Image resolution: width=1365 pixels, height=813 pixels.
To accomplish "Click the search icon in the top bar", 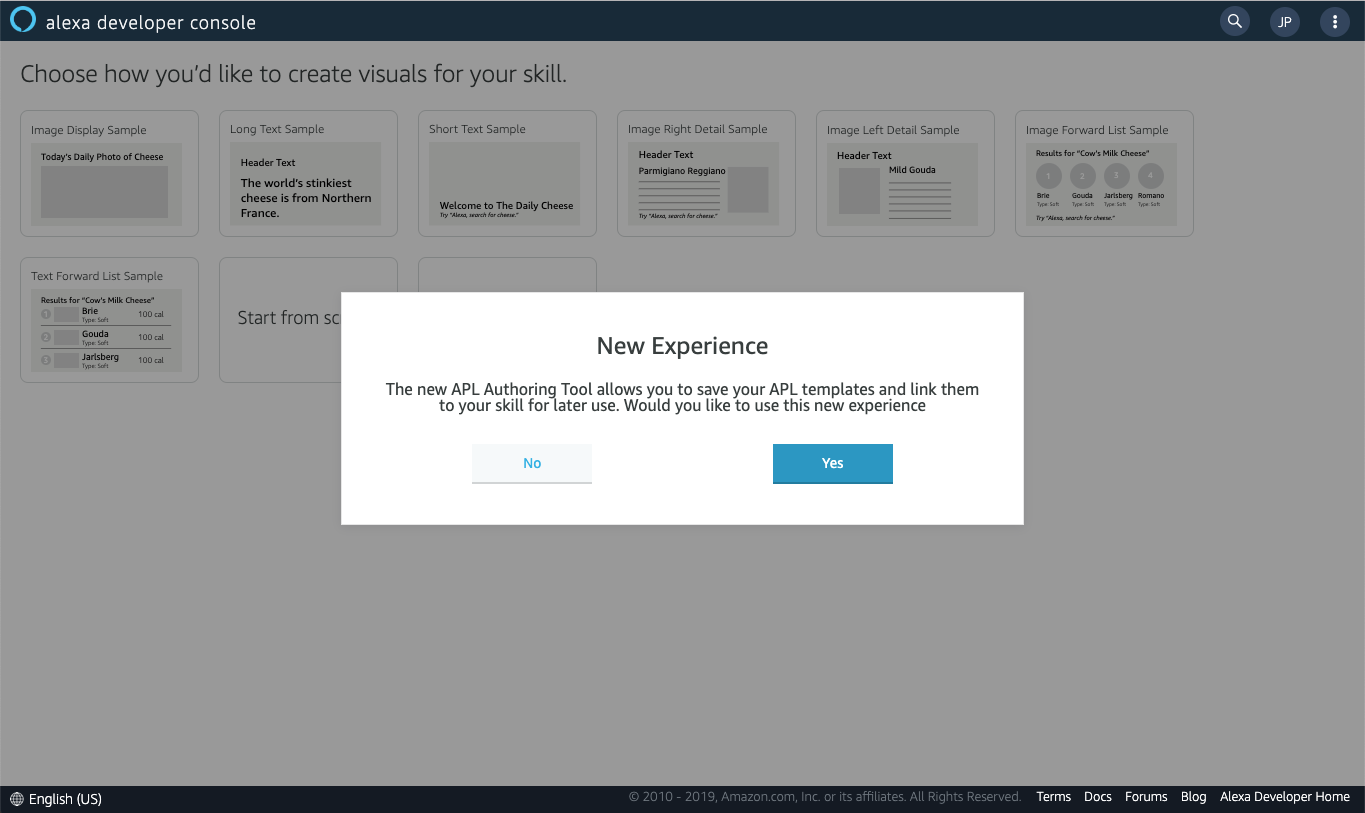I will pyautogui.click(x=1234, y=21).
